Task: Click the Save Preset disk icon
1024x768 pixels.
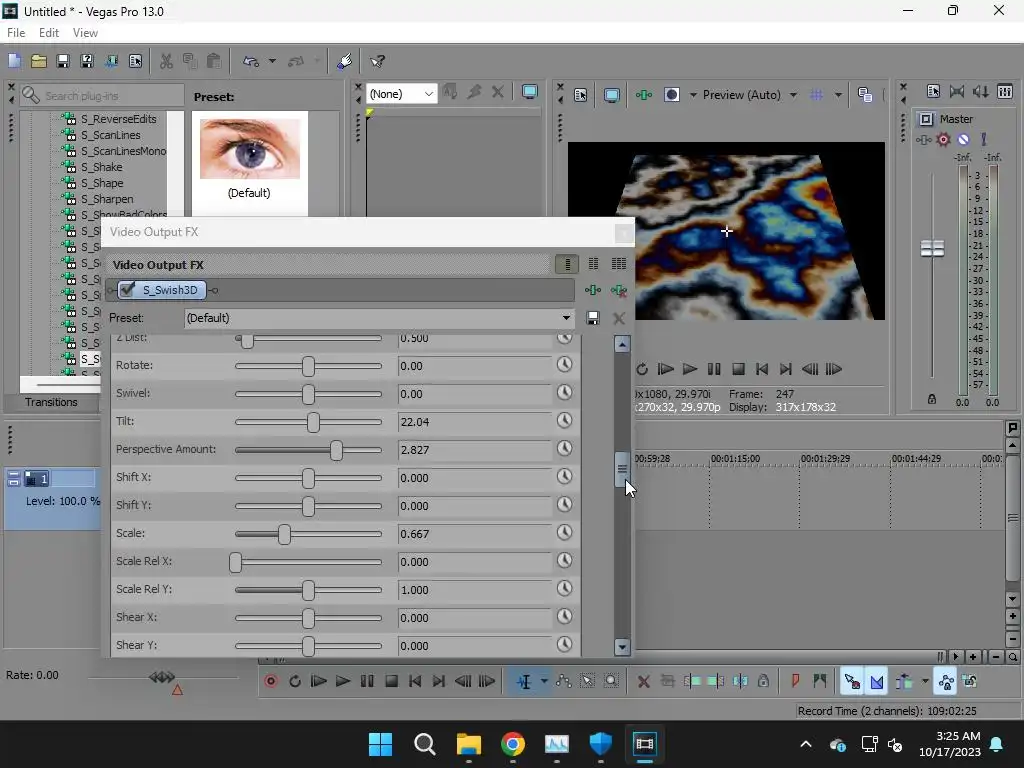Action: point(592,318)
